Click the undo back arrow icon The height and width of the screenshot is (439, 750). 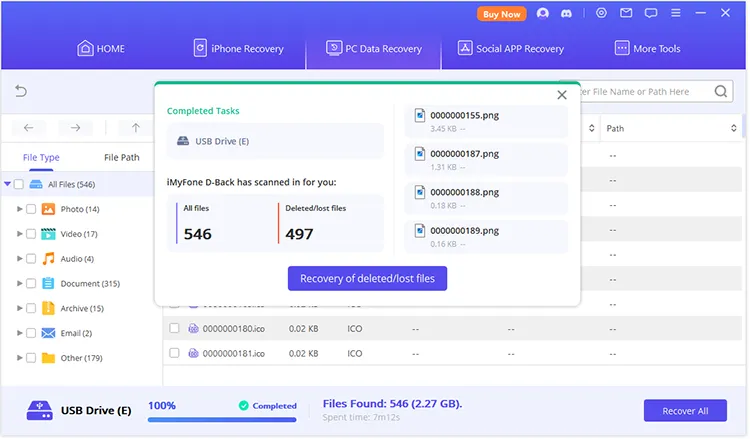point(21,91)
